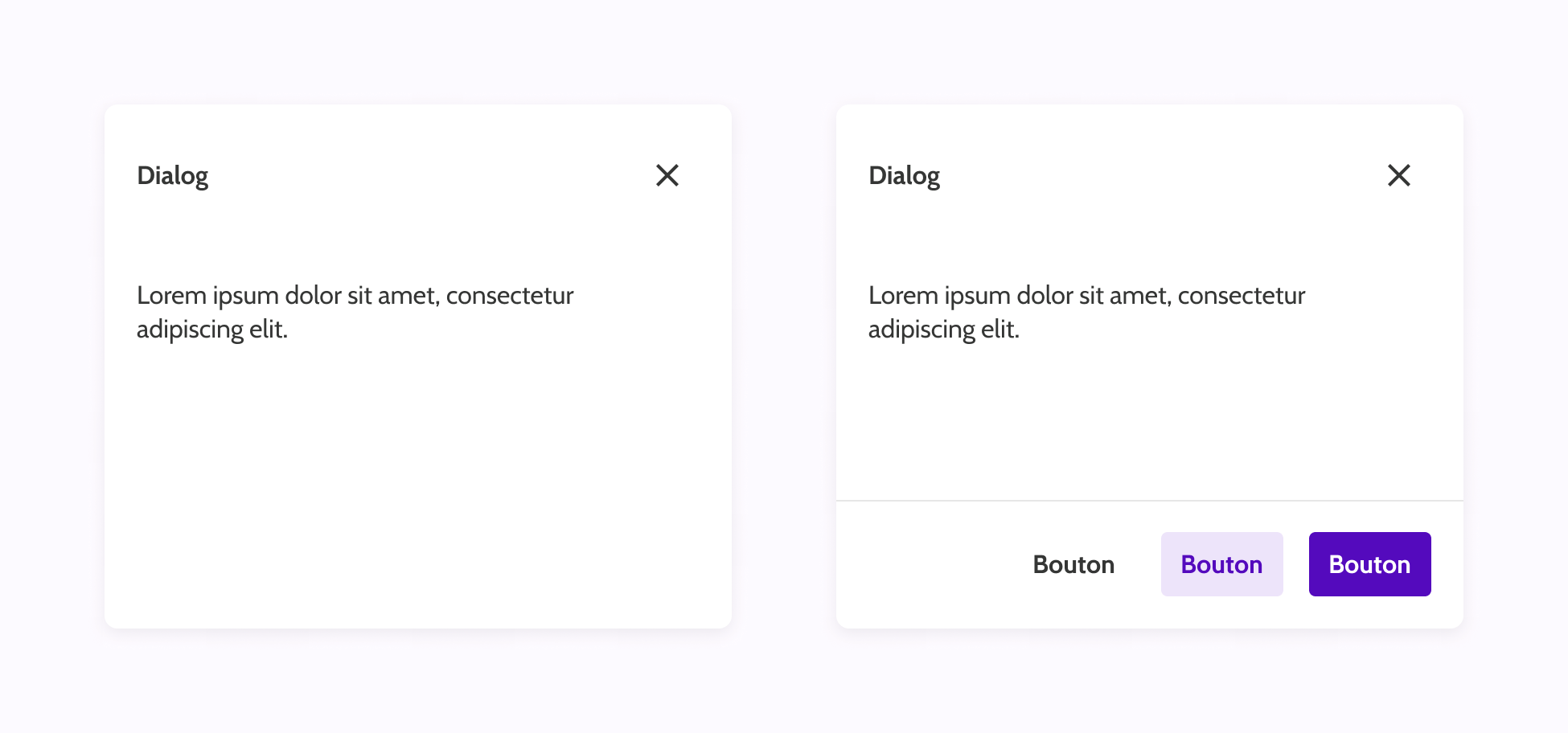Close the right dialog with X icon
This screenshot has width=1568, height=733.
tap(1399, 175)
